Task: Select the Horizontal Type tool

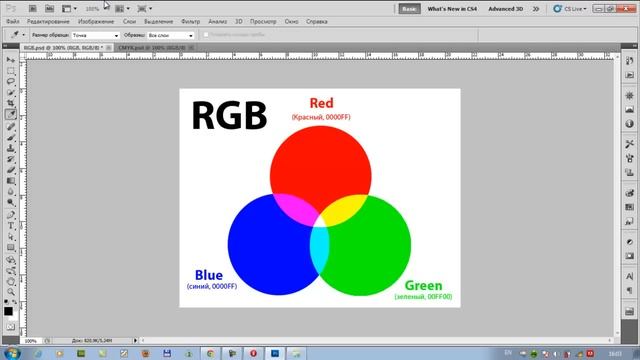Action: [11, 226]
